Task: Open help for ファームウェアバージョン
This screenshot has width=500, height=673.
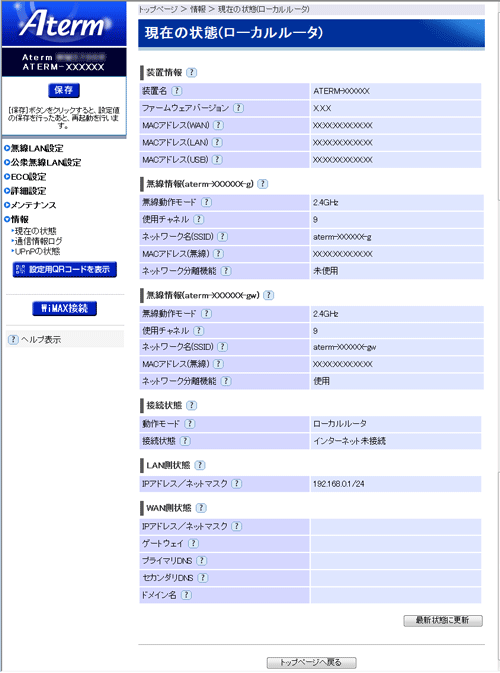Action: [238, 108]
